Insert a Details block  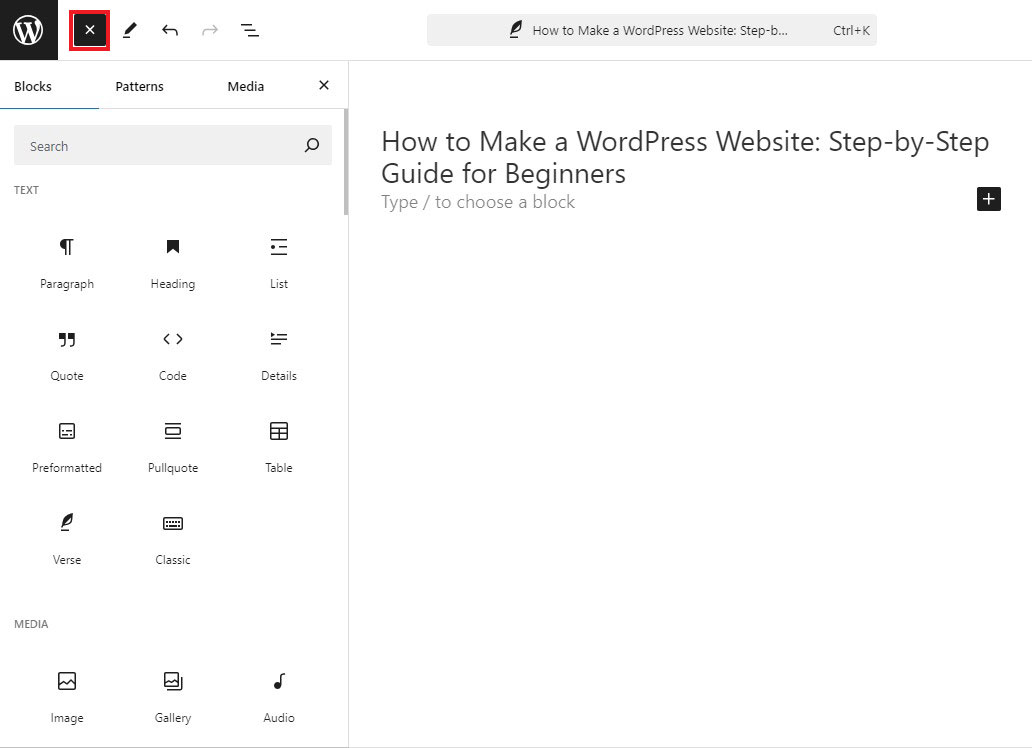(278, 356)
